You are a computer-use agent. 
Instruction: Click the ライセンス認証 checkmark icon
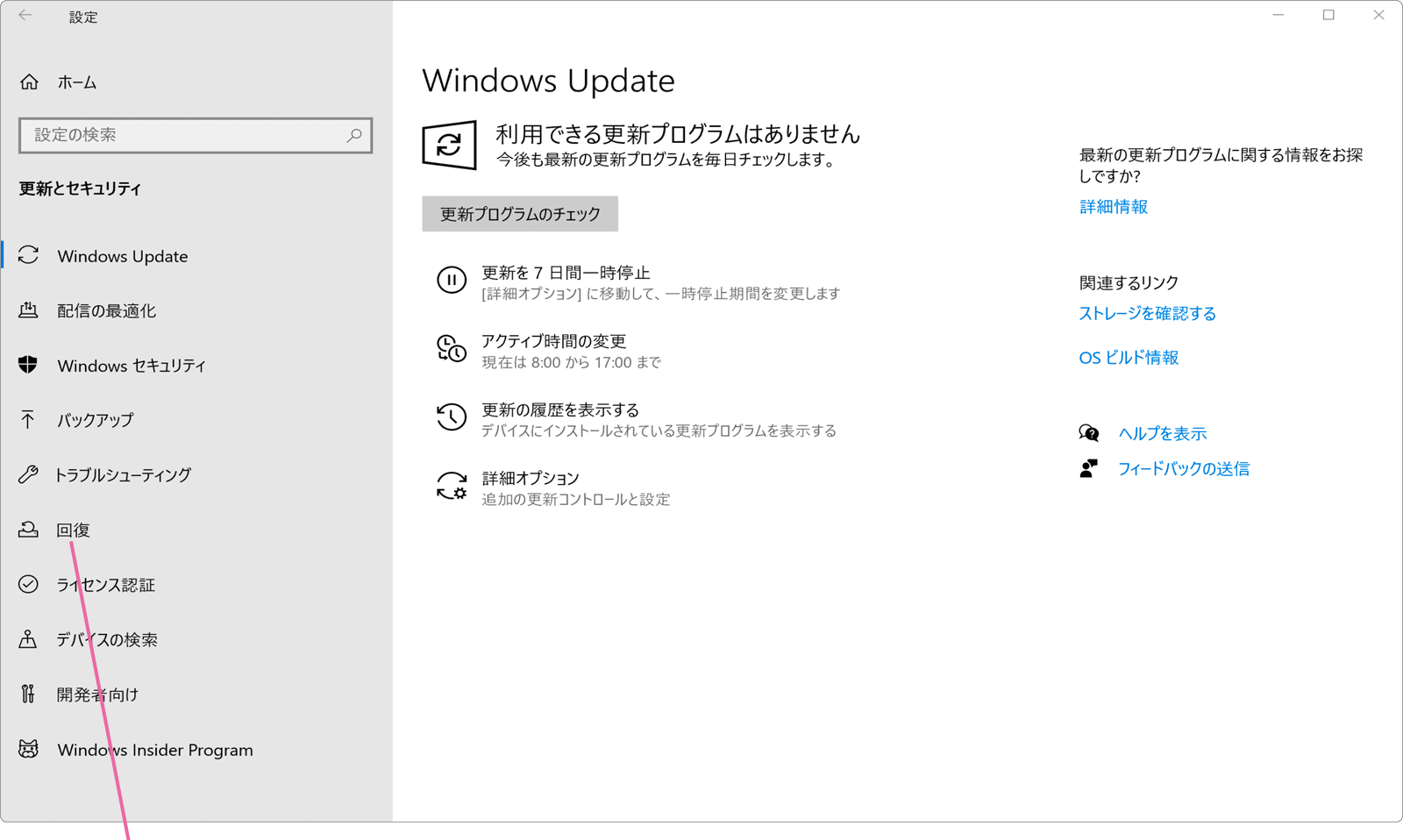click(28, 584)
